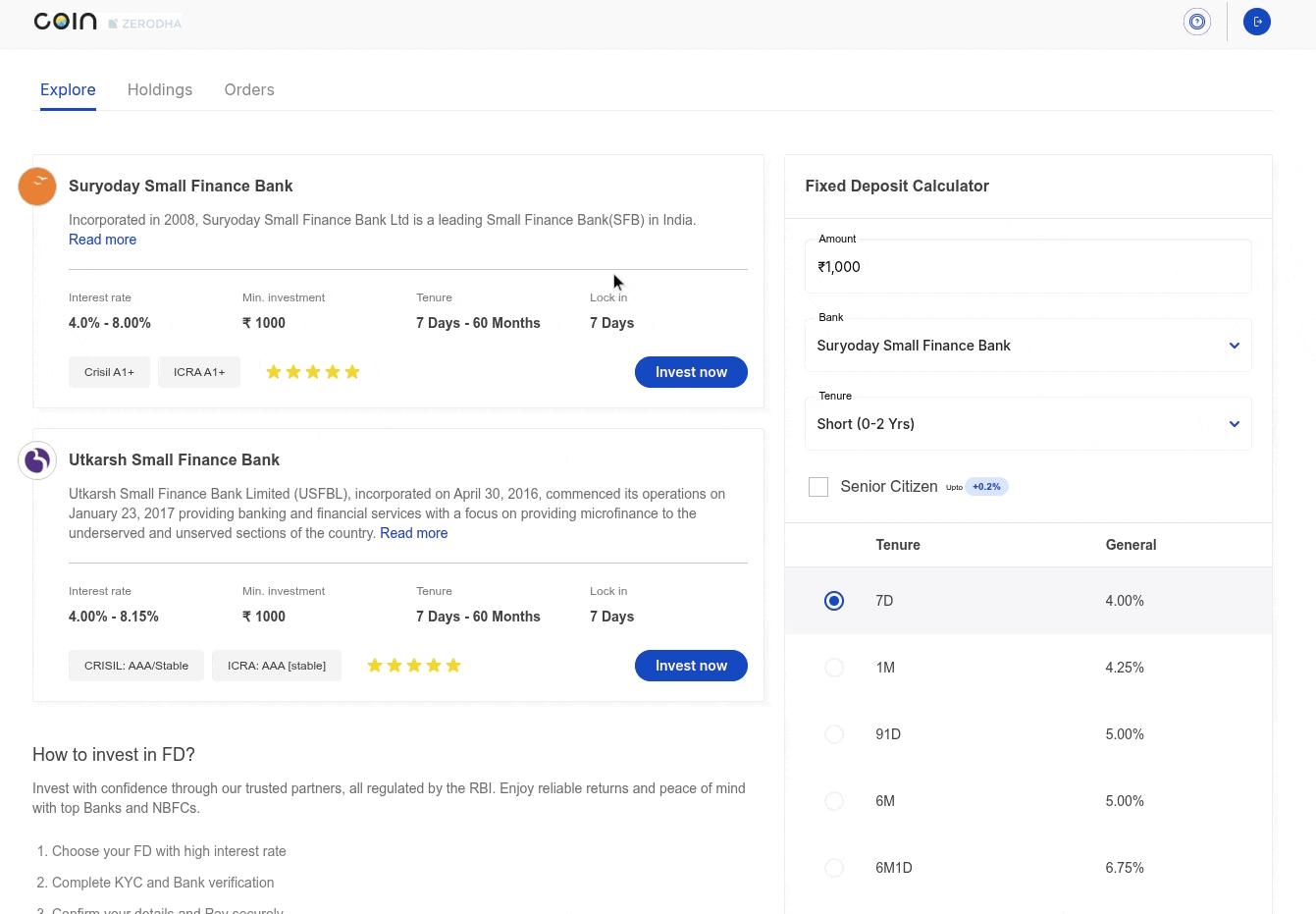Click the +0.2% senior citizen badge
This screenshot has height=914, width=1316.
click(x=986, y=487)
